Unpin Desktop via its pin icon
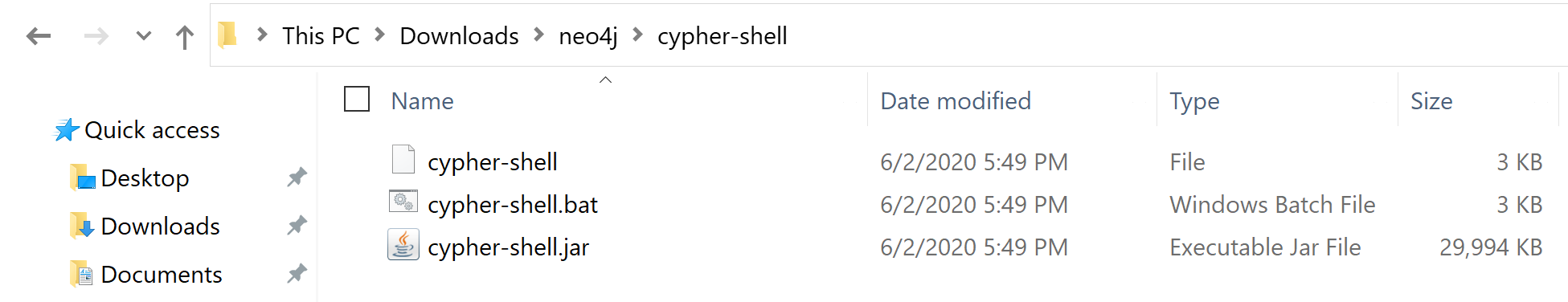The image size is (1568, 302). pyautogui.click(x=297, y=178)
